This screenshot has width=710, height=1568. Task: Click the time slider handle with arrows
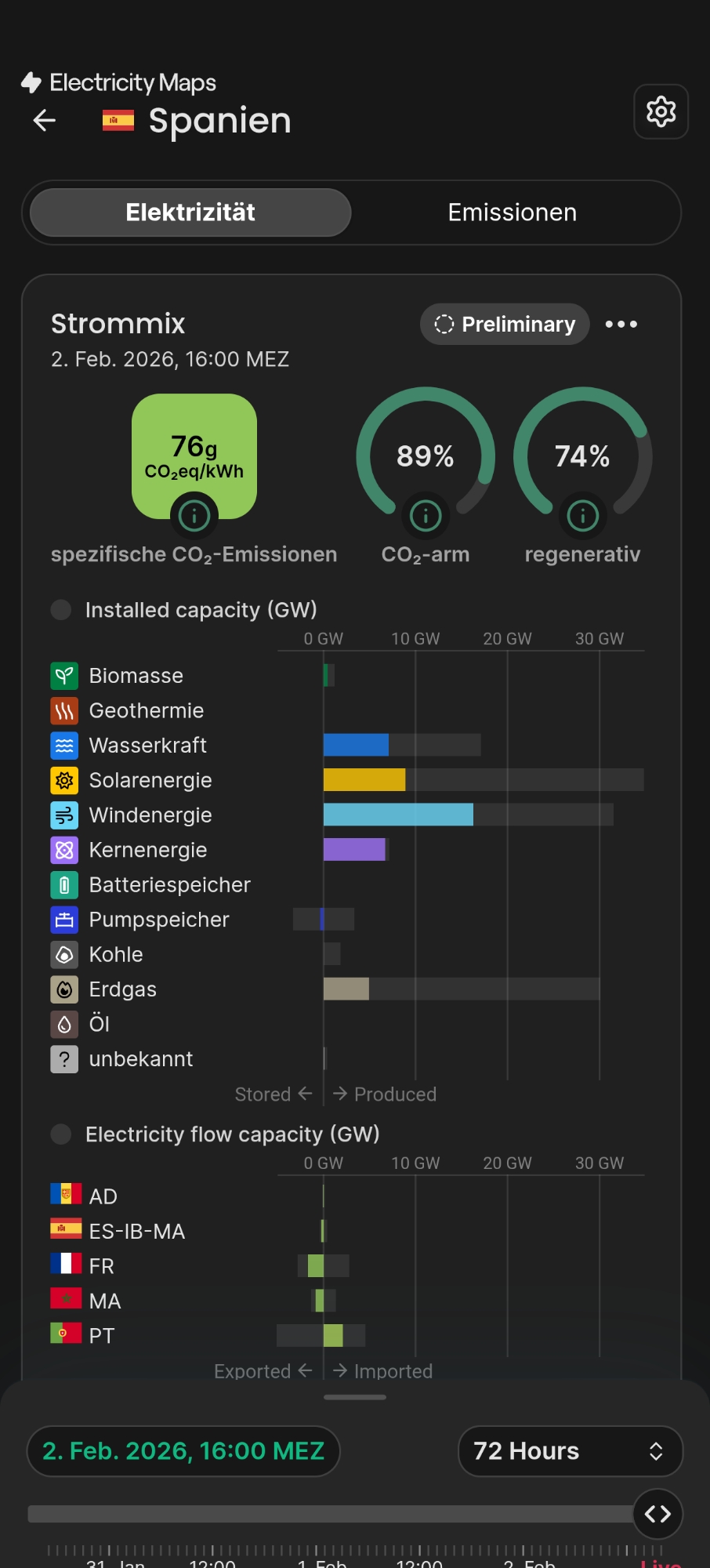657,1514
